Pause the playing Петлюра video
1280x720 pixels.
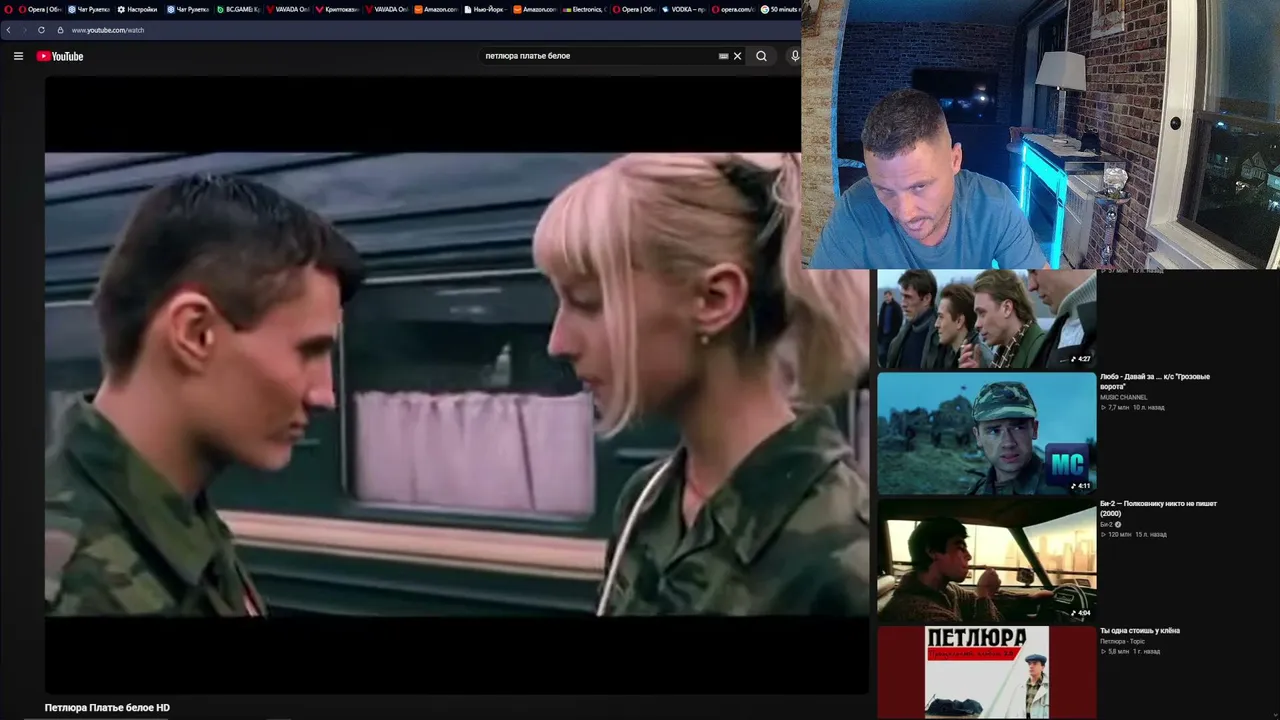coord(456,384)
